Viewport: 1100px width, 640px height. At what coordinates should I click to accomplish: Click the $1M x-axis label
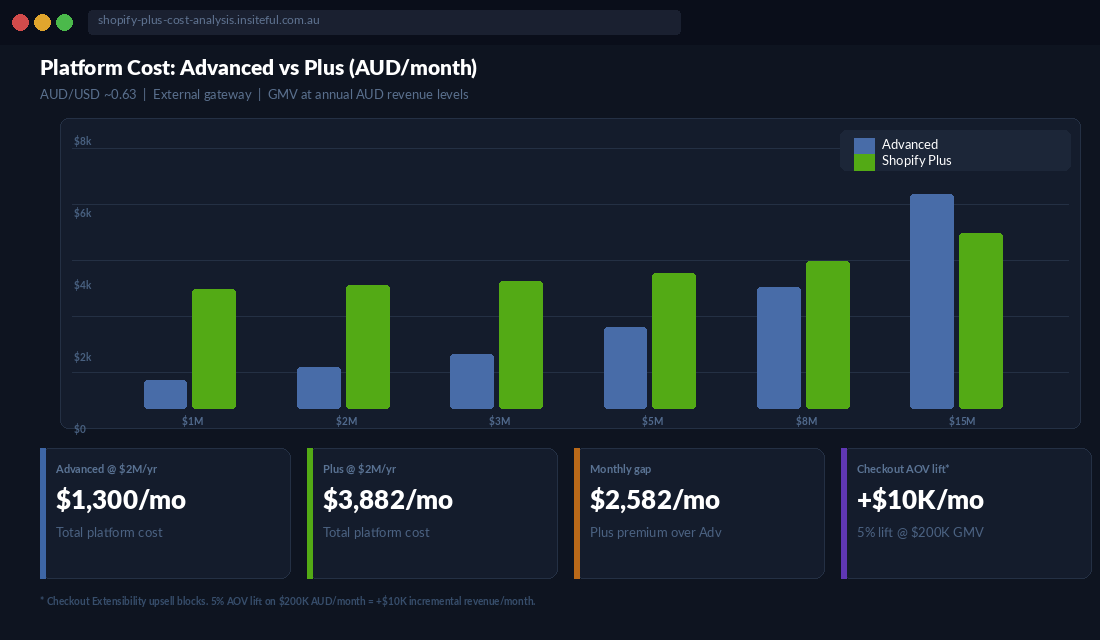(x=192, y=421)
